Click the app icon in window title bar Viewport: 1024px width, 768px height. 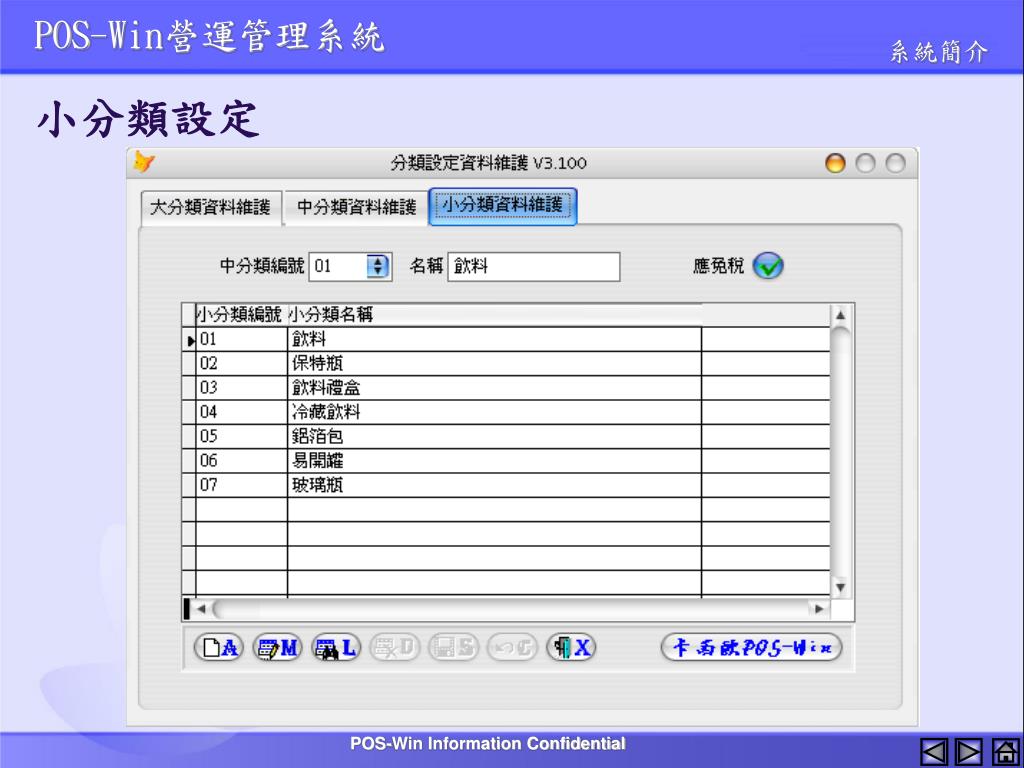pos(144,162)
